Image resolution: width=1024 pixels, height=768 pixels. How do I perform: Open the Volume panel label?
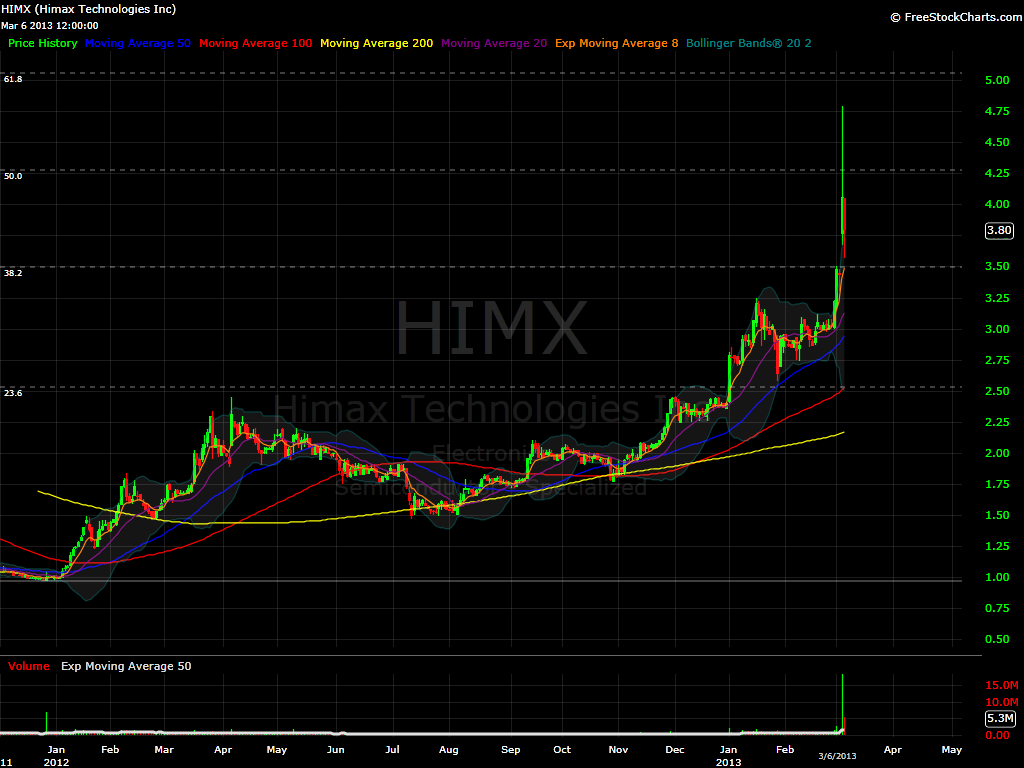tap(27, 665)
